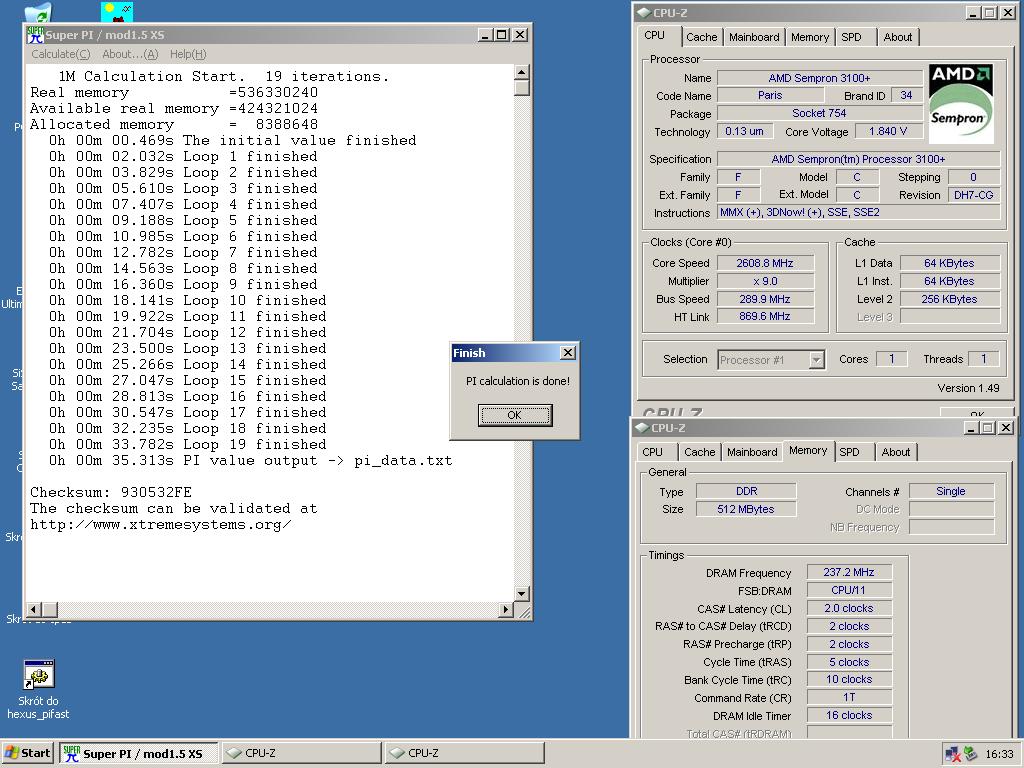The height and width of the screenshot is (768, 1024).
Task: Open the Start menu
Action: [26, 753]
